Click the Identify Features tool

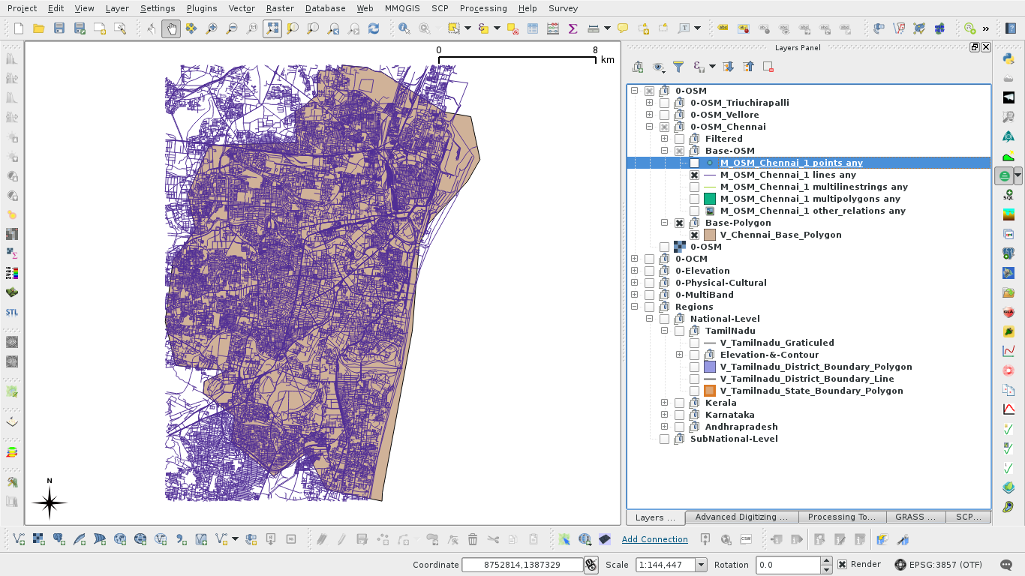click(405, 29)
